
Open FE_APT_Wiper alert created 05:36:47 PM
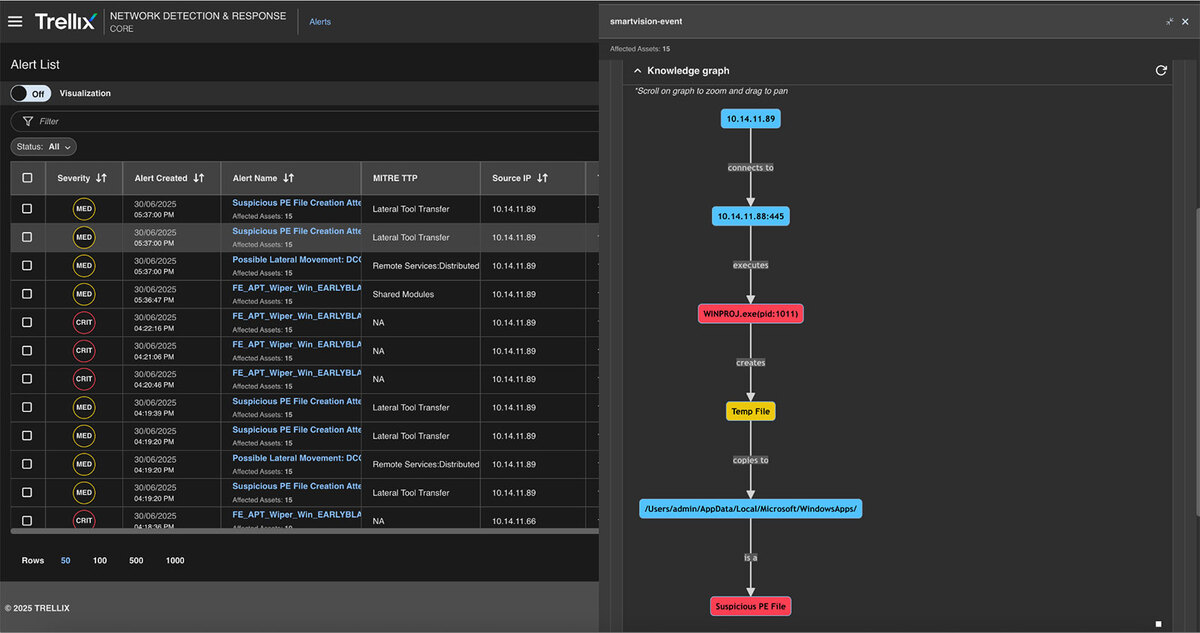(x=297, y=287)
